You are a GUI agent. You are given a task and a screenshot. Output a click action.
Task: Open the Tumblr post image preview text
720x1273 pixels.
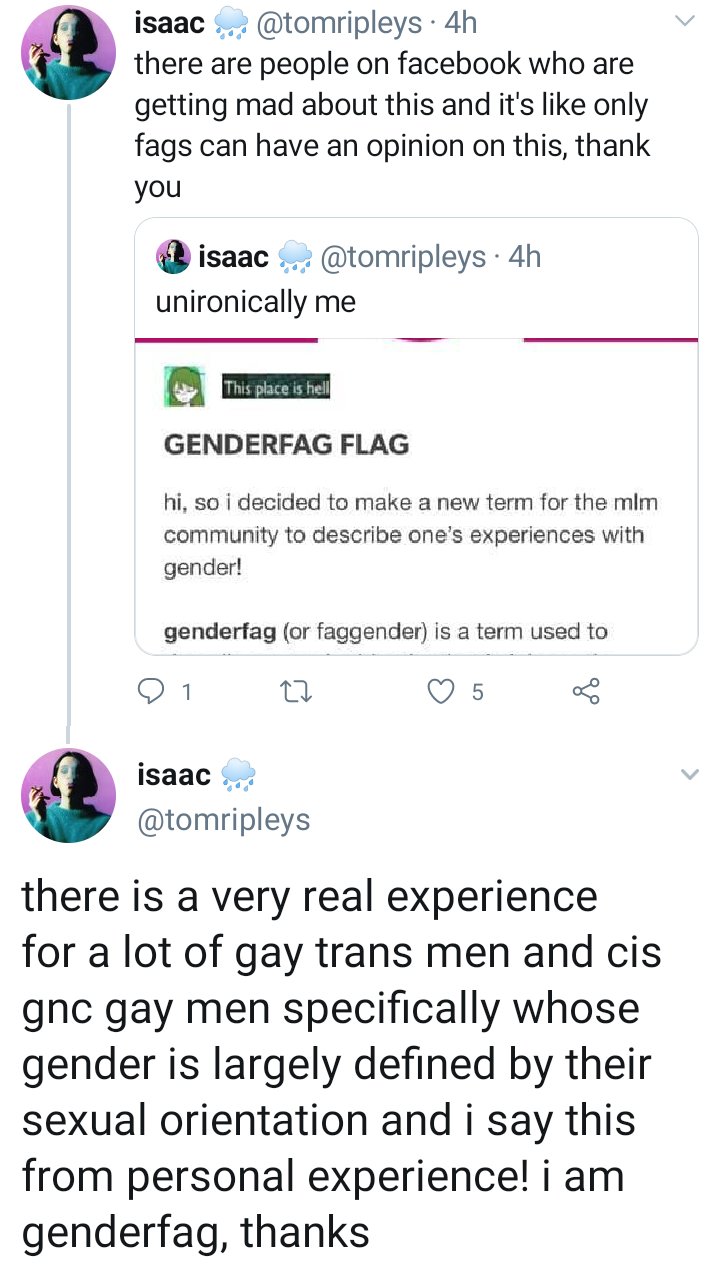(416, 498)
